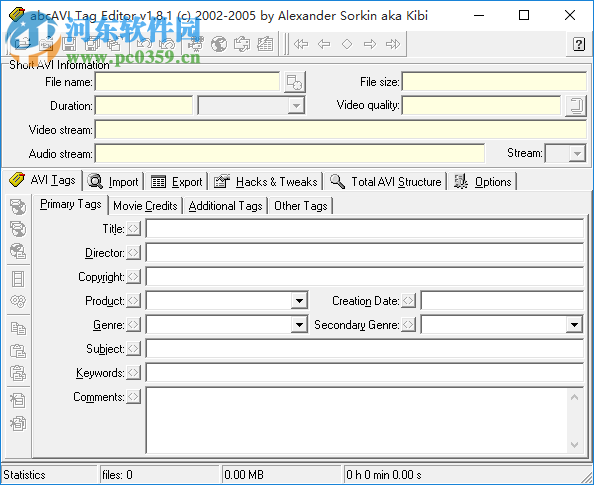Click inside the Comments text area
Screen dimensions: 594x485
(356, 421)
